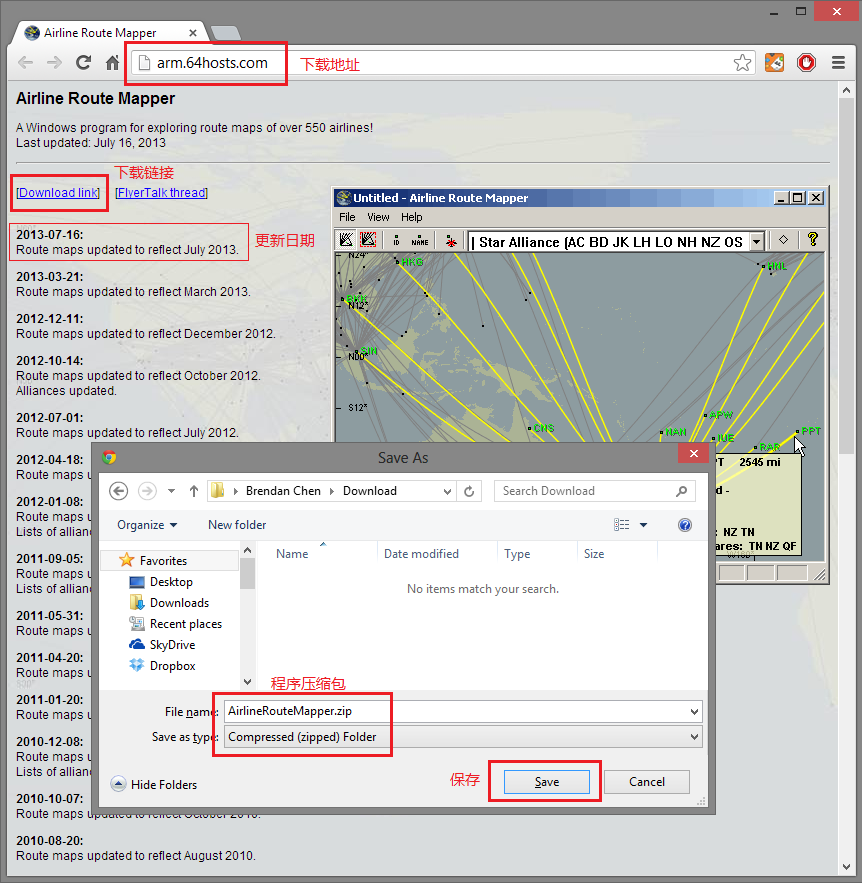Click the browser forward arrow
This screenshot has height=883, width=862.
click(x=55, y=63)
